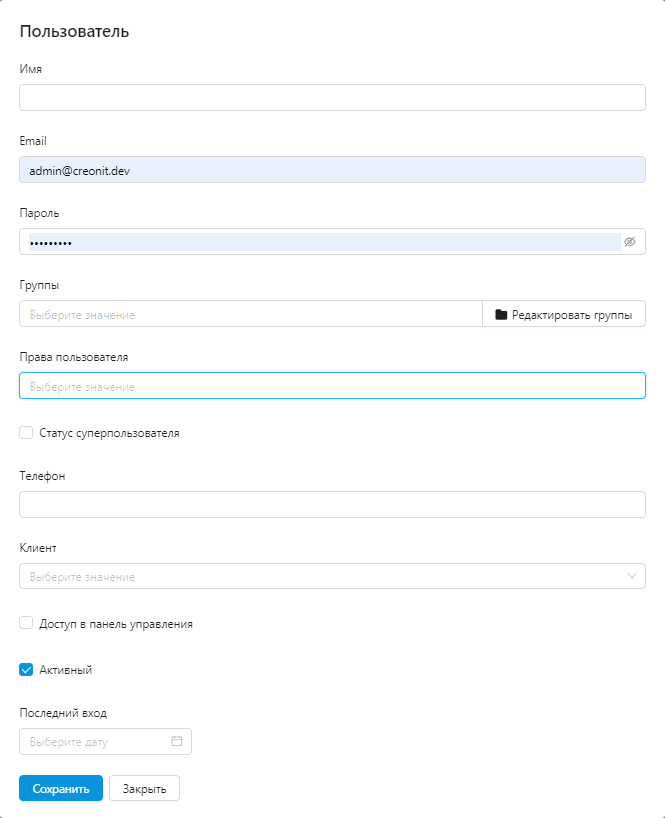Click calendar icon in Последний вход field
This screenshot has height=818, width=665.
(x=177, y=742)
